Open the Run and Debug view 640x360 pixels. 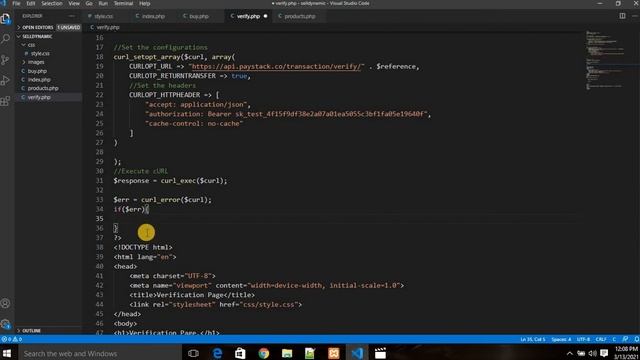click(5, 80)
